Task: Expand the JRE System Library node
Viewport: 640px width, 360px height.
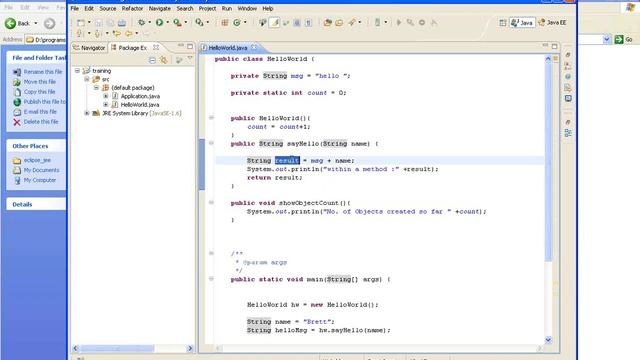Action: point(87,113)
